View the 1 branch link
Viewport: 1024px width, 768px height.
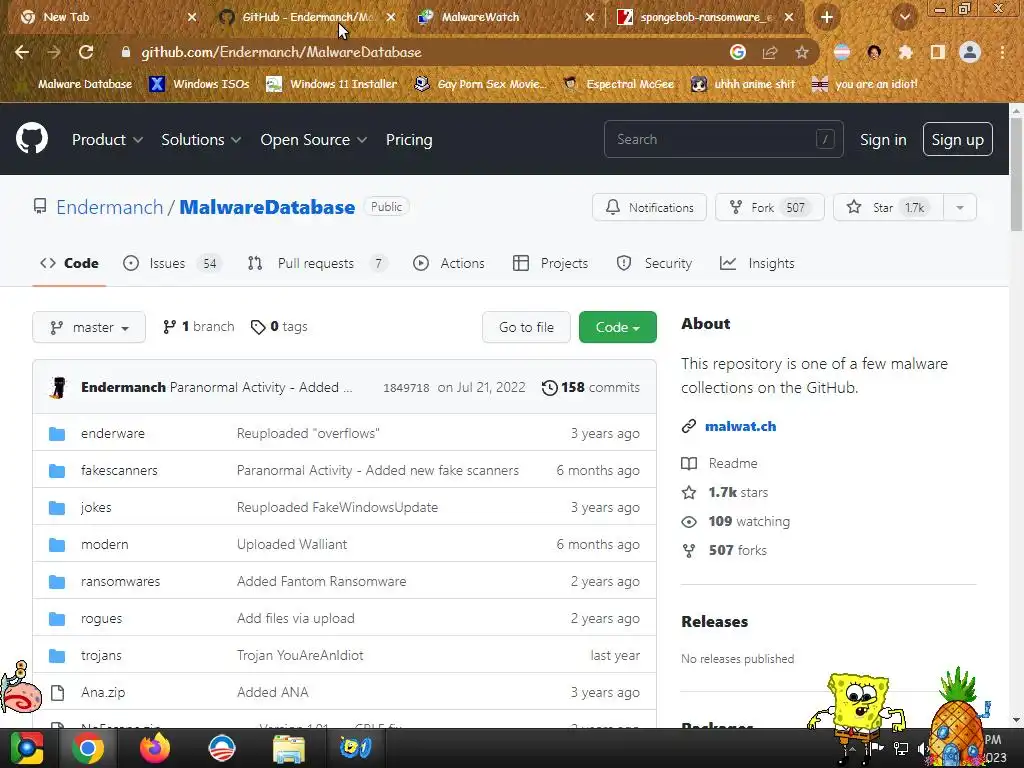point(199,327)
